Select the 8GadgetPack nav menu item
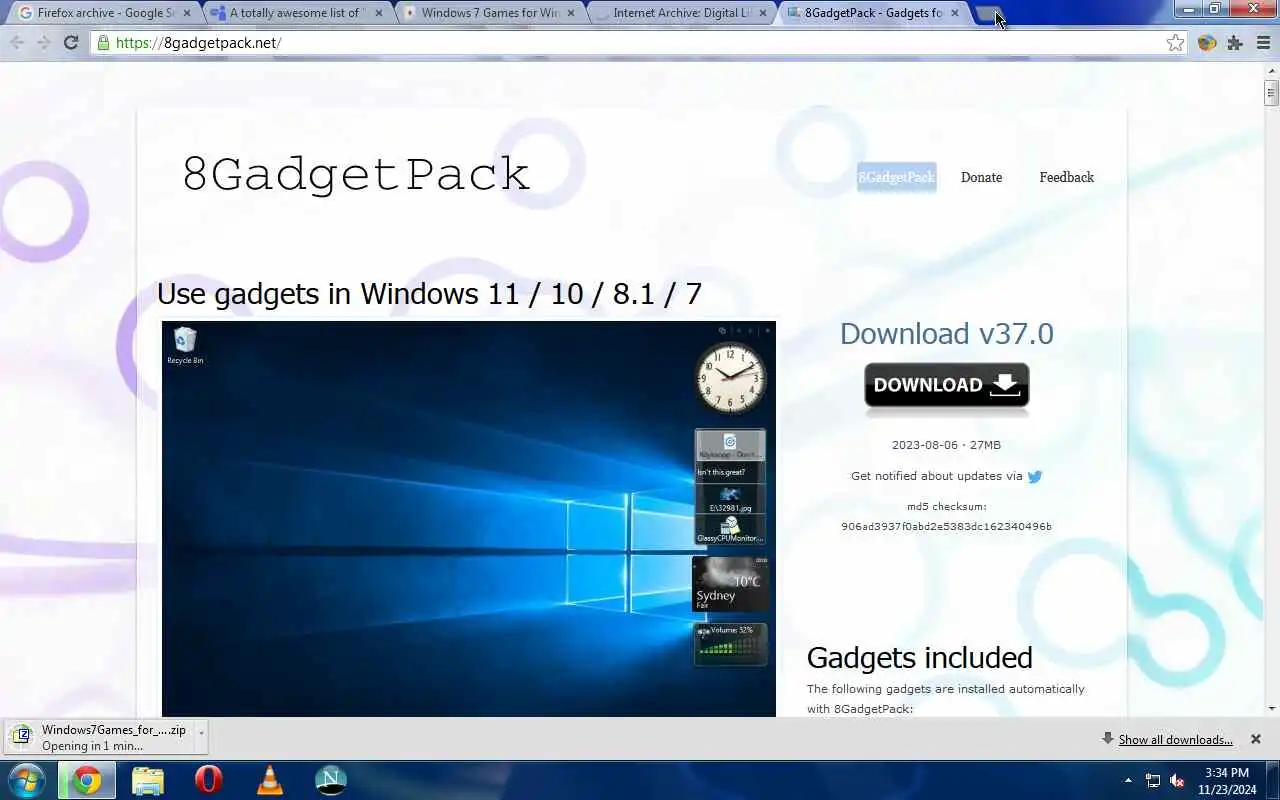 pos(896,177)
